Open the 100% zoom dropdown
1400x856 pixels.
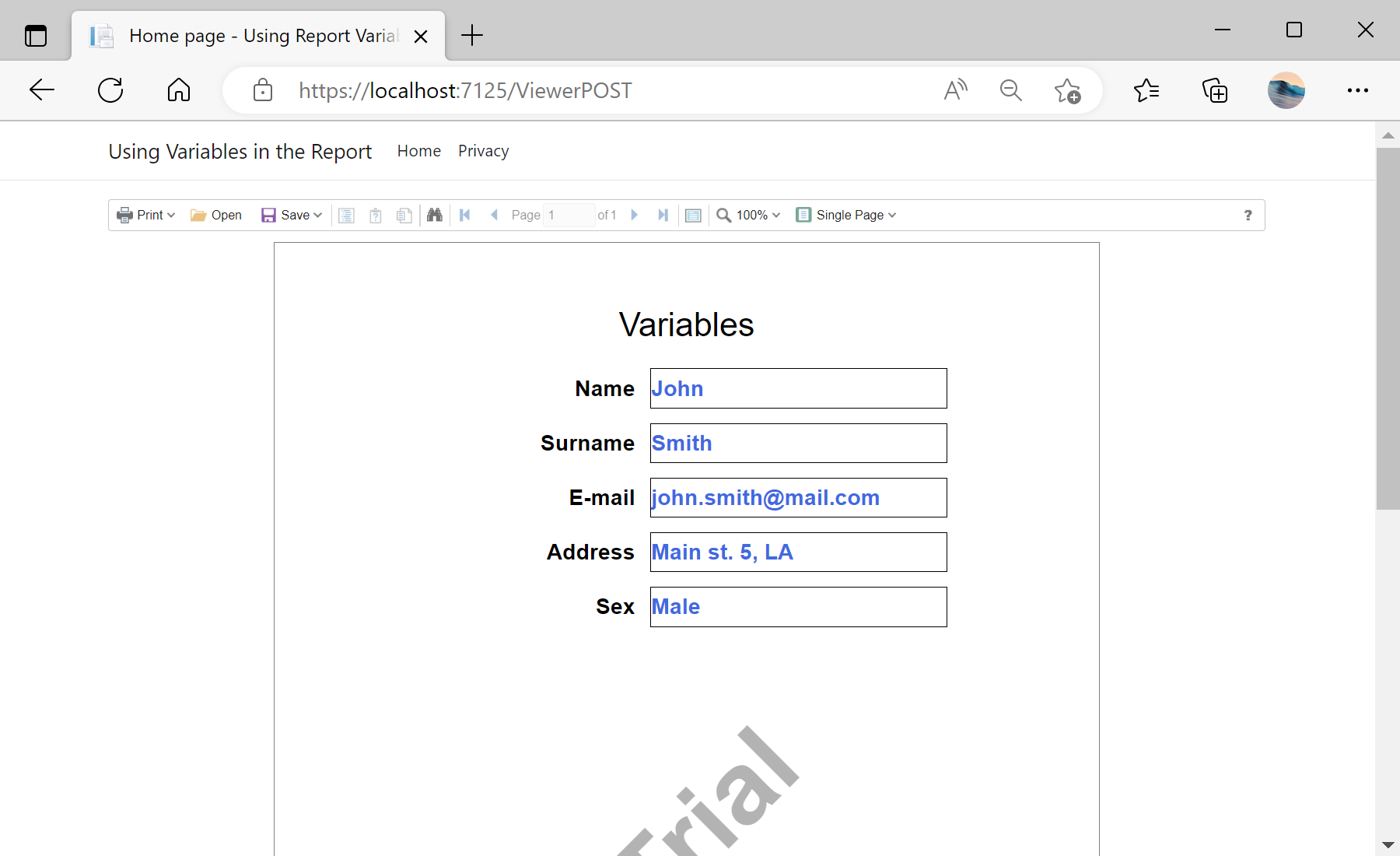coord(748,216)
